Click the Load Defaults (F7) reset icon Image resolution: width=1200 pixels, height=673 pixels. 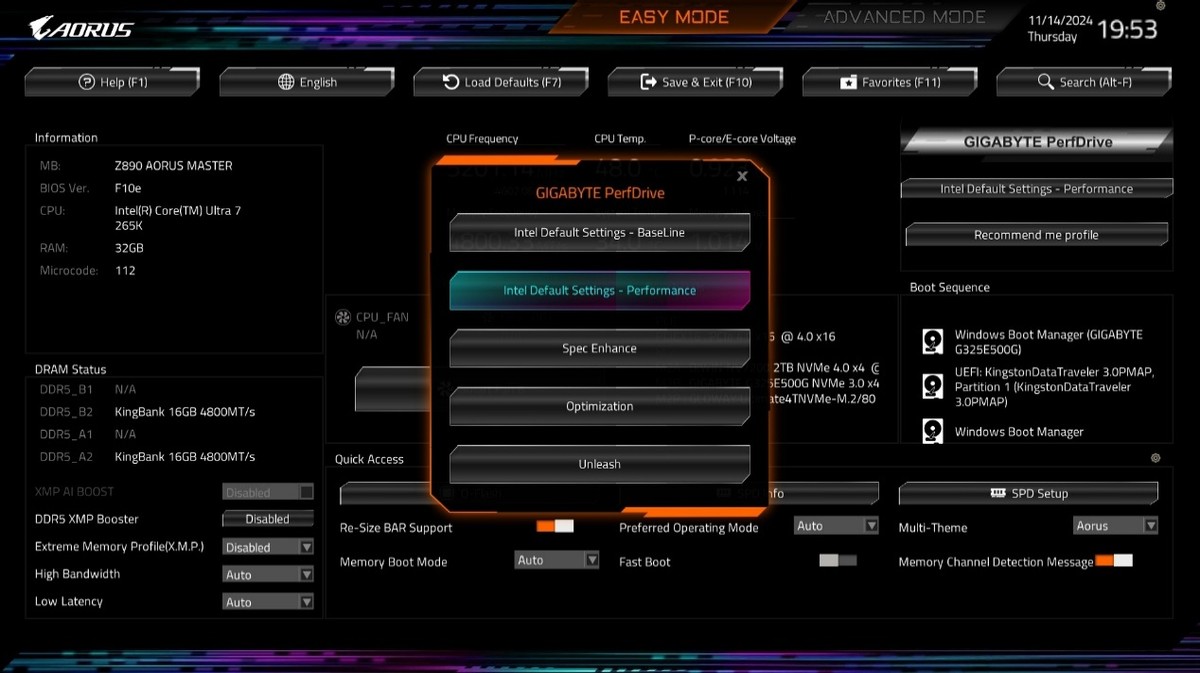[x=451, y=82]
